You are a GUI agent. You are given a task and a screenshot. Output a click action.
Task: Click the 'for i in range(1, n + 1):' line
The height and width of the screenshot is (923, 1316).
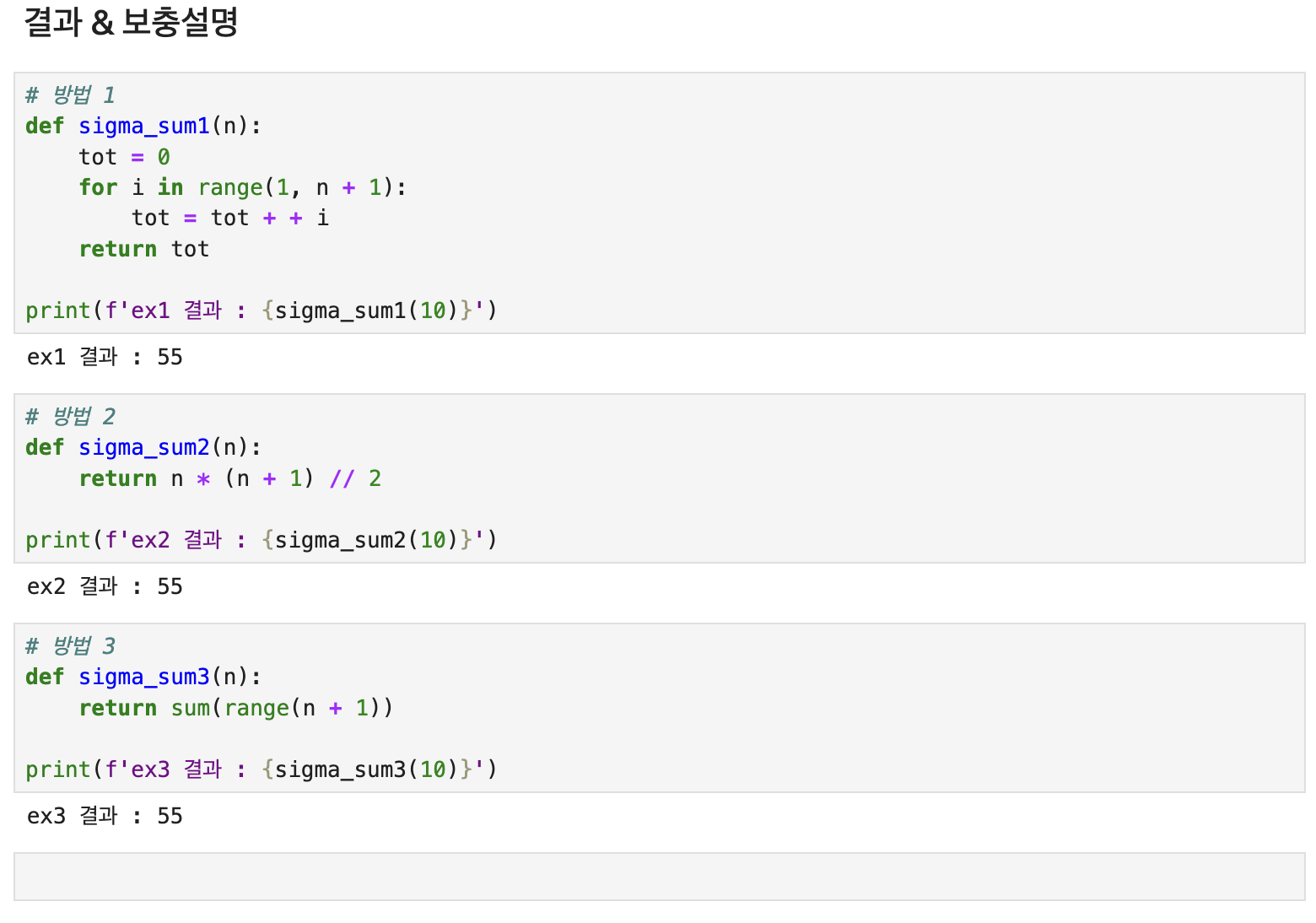point(243,187)
